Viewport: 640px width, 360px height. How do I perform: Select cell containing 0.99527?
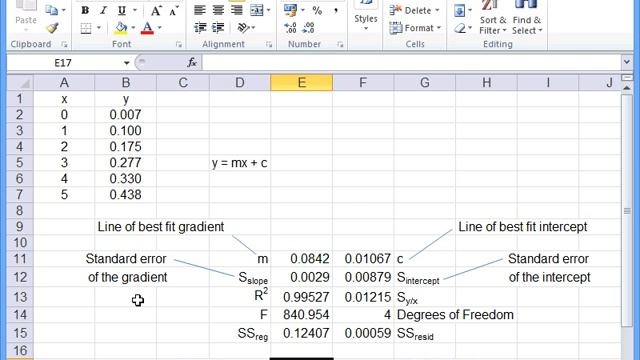(301, 297)
